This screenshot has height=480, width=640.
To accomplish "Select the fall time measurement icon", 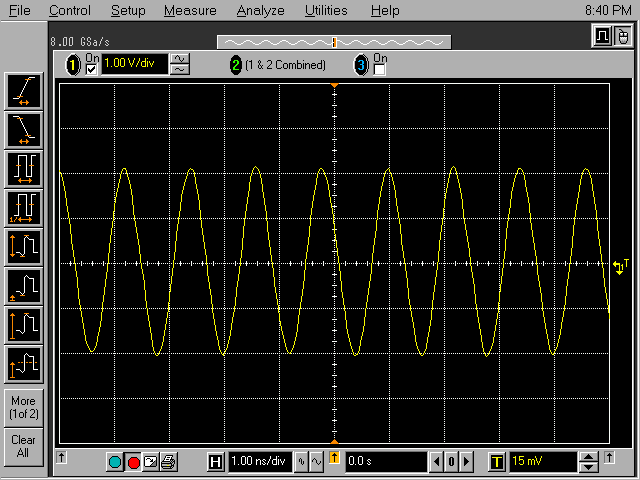I will click(x=23, y=129).
